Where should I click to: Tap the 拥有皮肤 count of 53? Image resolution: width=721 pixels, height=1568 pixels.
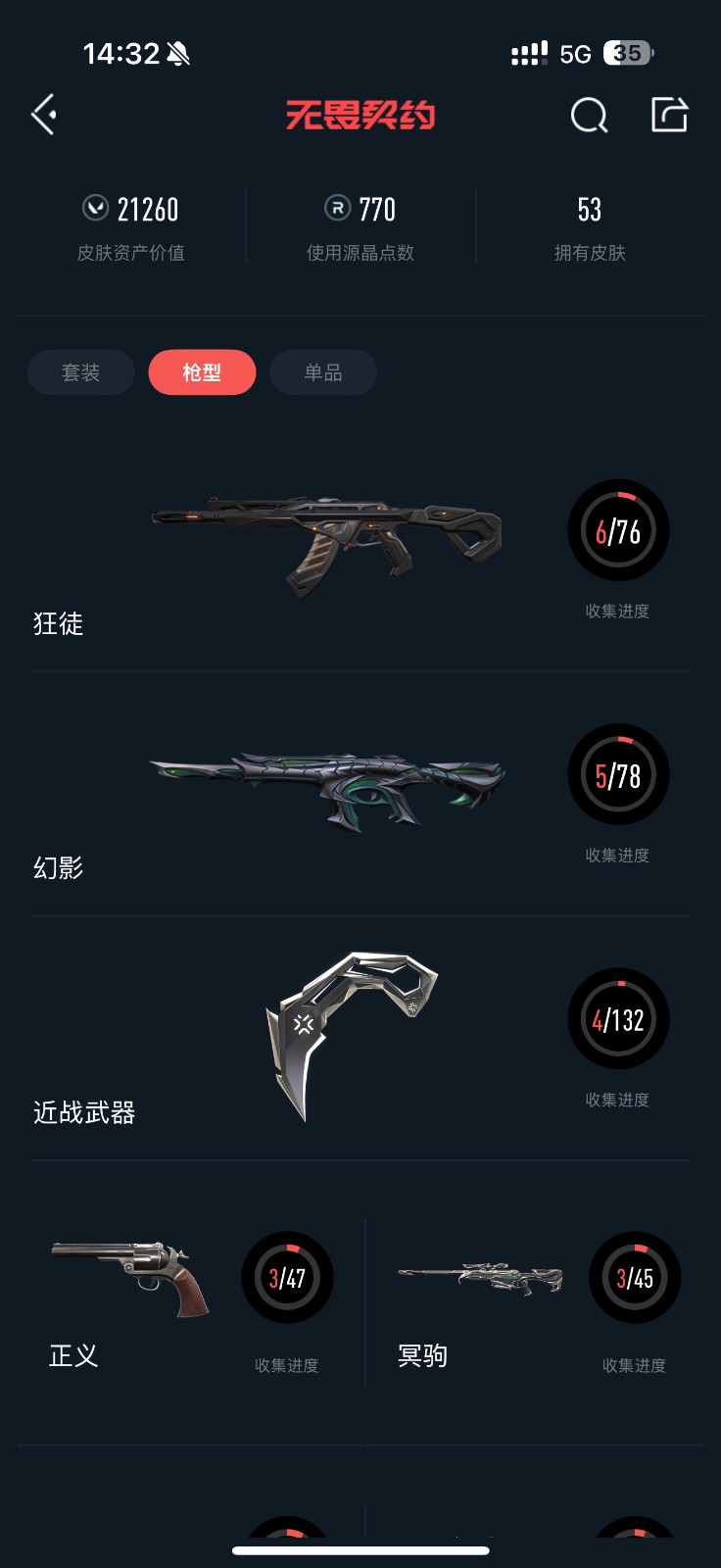pyautogui.click(x=590, y=209)
